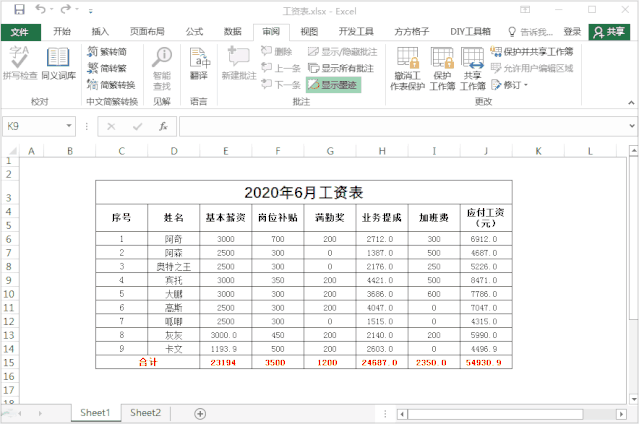
Task: Open the Customize Quick Access Toolbar dropdown
Action: (x=90, y=11)
